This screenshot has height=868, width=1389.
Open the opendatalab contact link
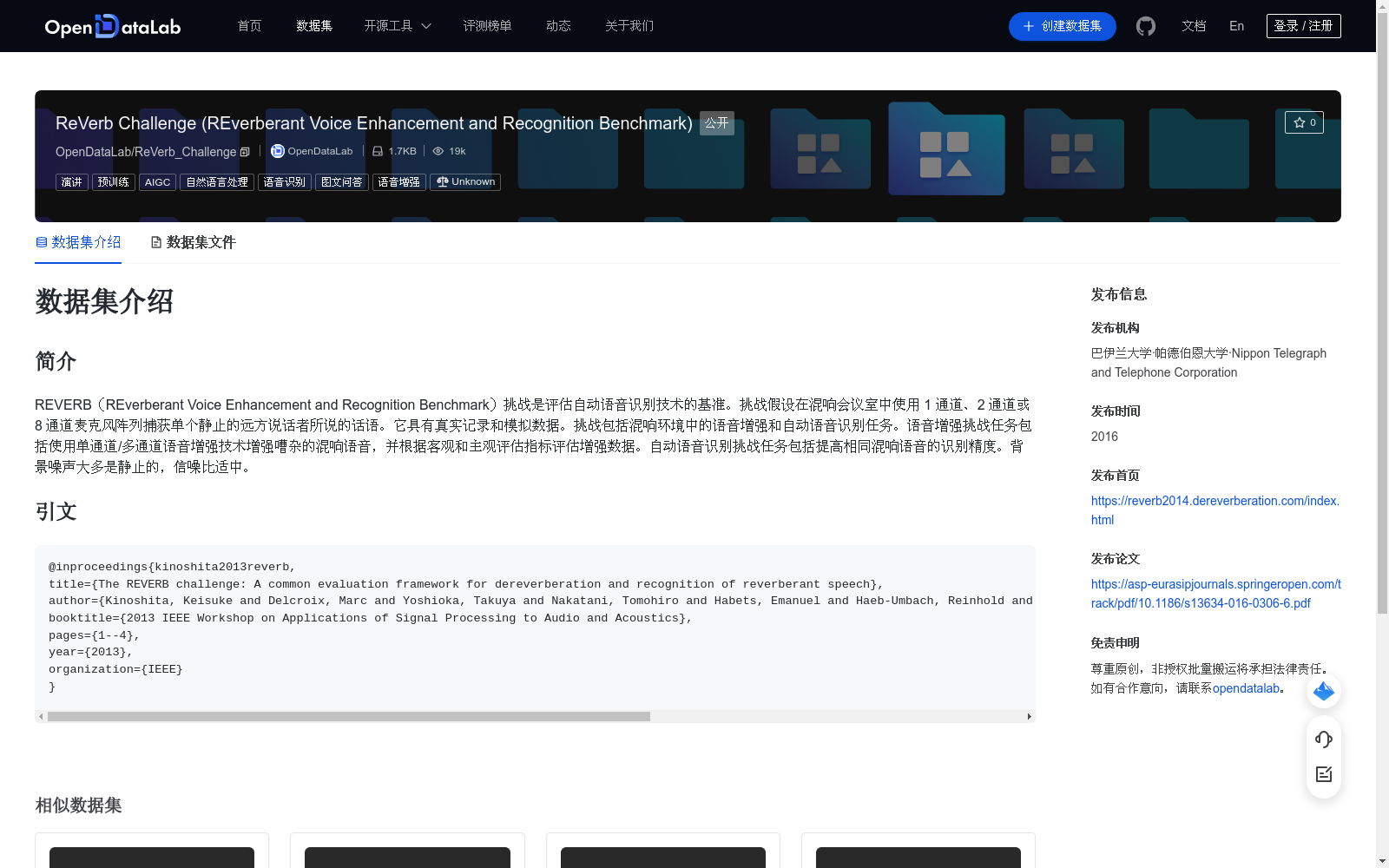point(1246,688)
